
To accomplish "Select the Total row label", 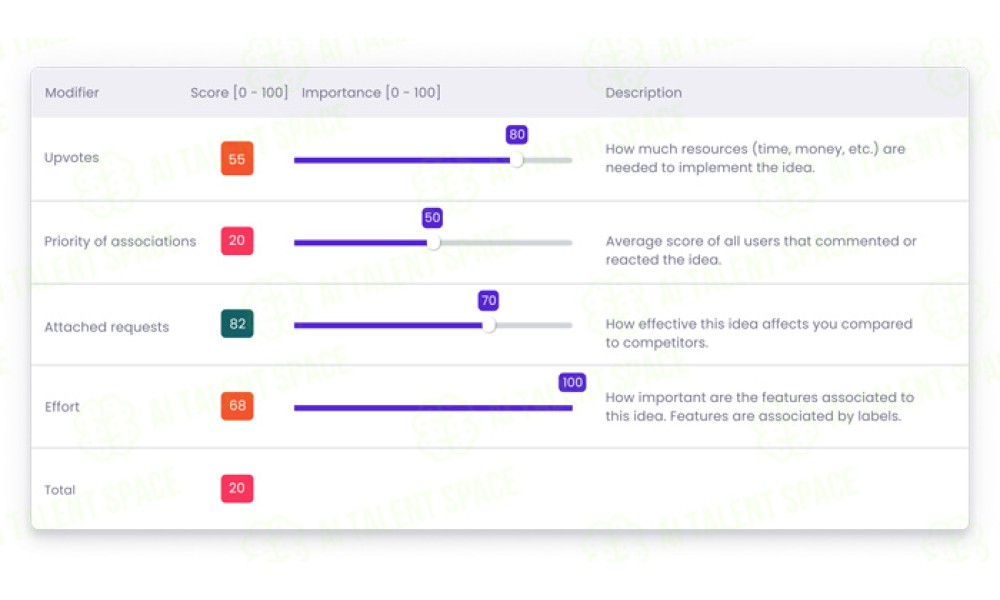I will tap(60, 490).
